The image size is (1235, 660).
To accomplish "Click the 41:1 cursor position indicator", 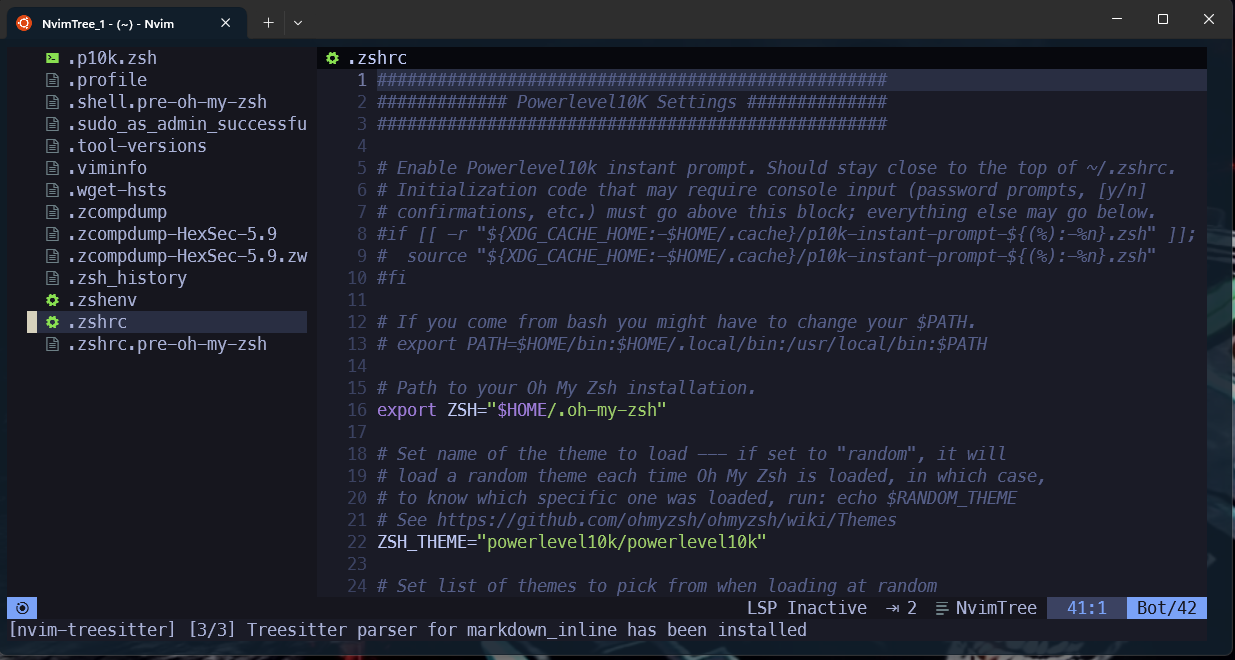I will [x=1087, y=608].
